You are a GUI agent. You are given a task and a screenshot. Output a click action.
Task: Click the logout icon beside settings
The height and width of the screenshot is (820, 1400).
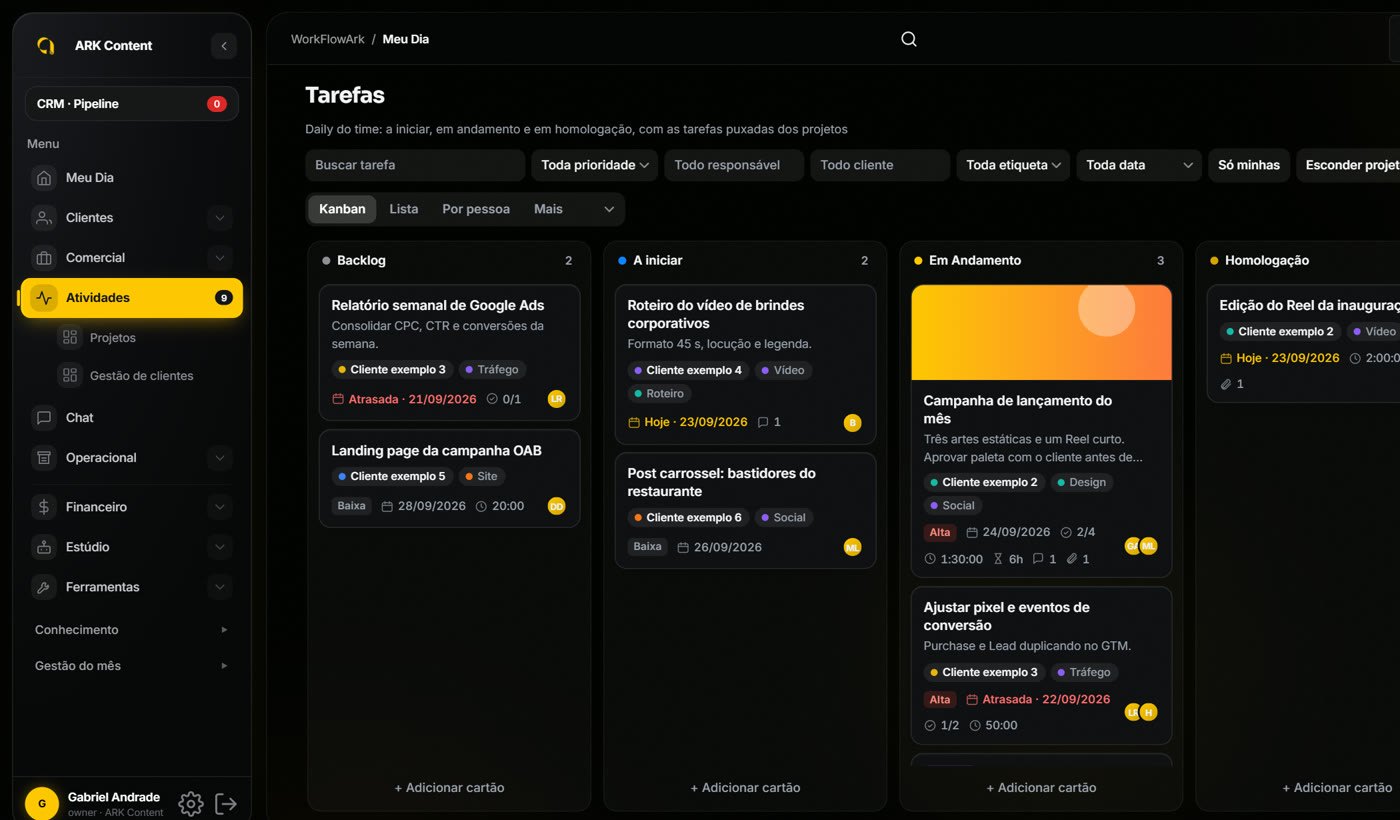[226, 804]
